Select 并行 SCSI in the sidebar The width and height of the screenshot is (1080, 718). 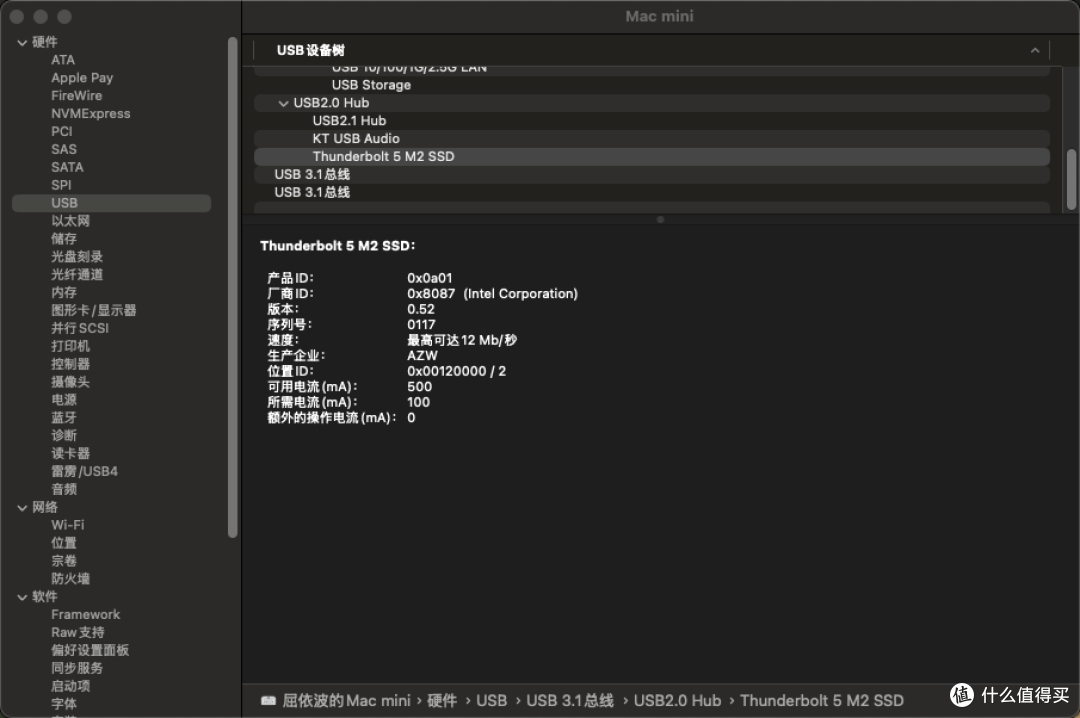(80, 329)
